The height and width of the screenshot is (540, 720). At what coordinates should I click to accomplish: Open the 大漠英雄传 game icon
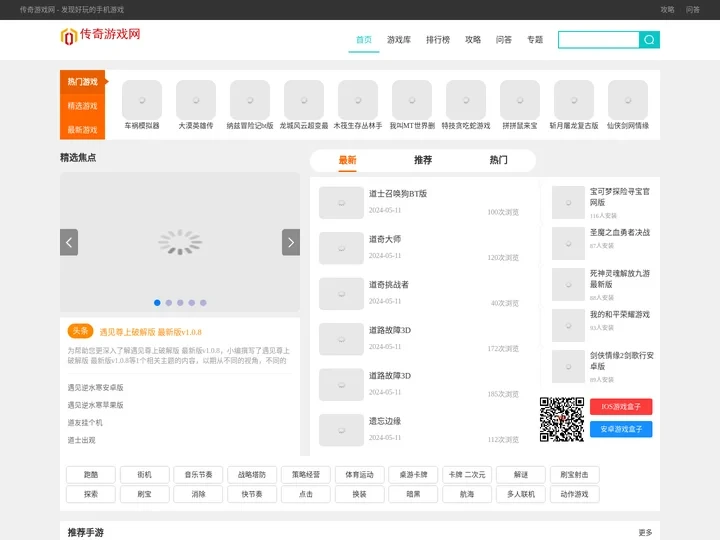click(196, 100)
